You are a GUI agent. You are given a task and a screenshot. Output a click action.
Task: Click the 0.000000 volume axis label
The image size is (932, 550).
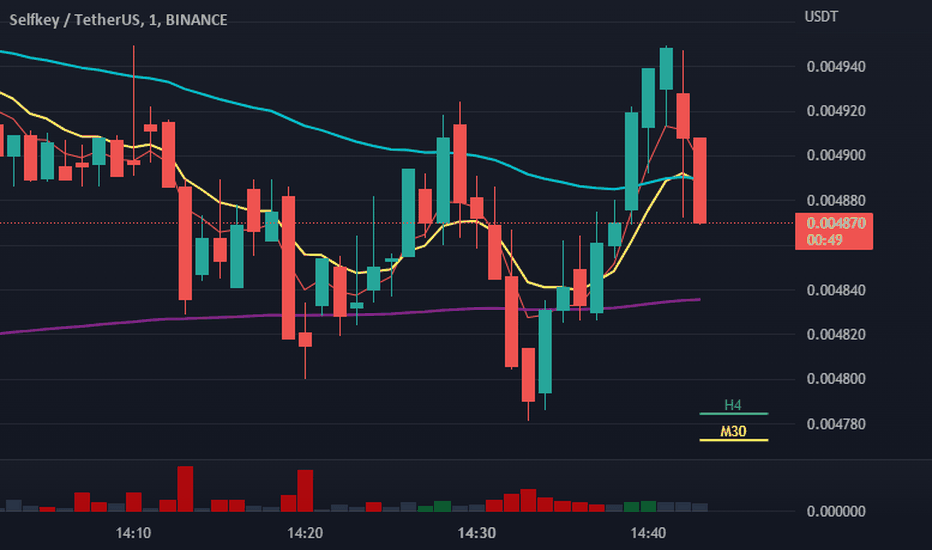coord(836,511)
